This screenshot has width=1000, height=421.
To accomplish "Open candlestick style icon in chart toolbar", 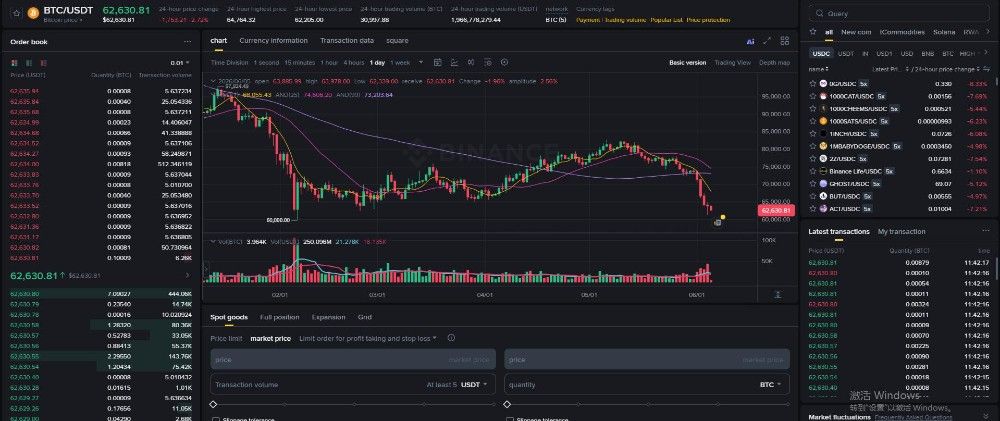I will coord(471,63).
